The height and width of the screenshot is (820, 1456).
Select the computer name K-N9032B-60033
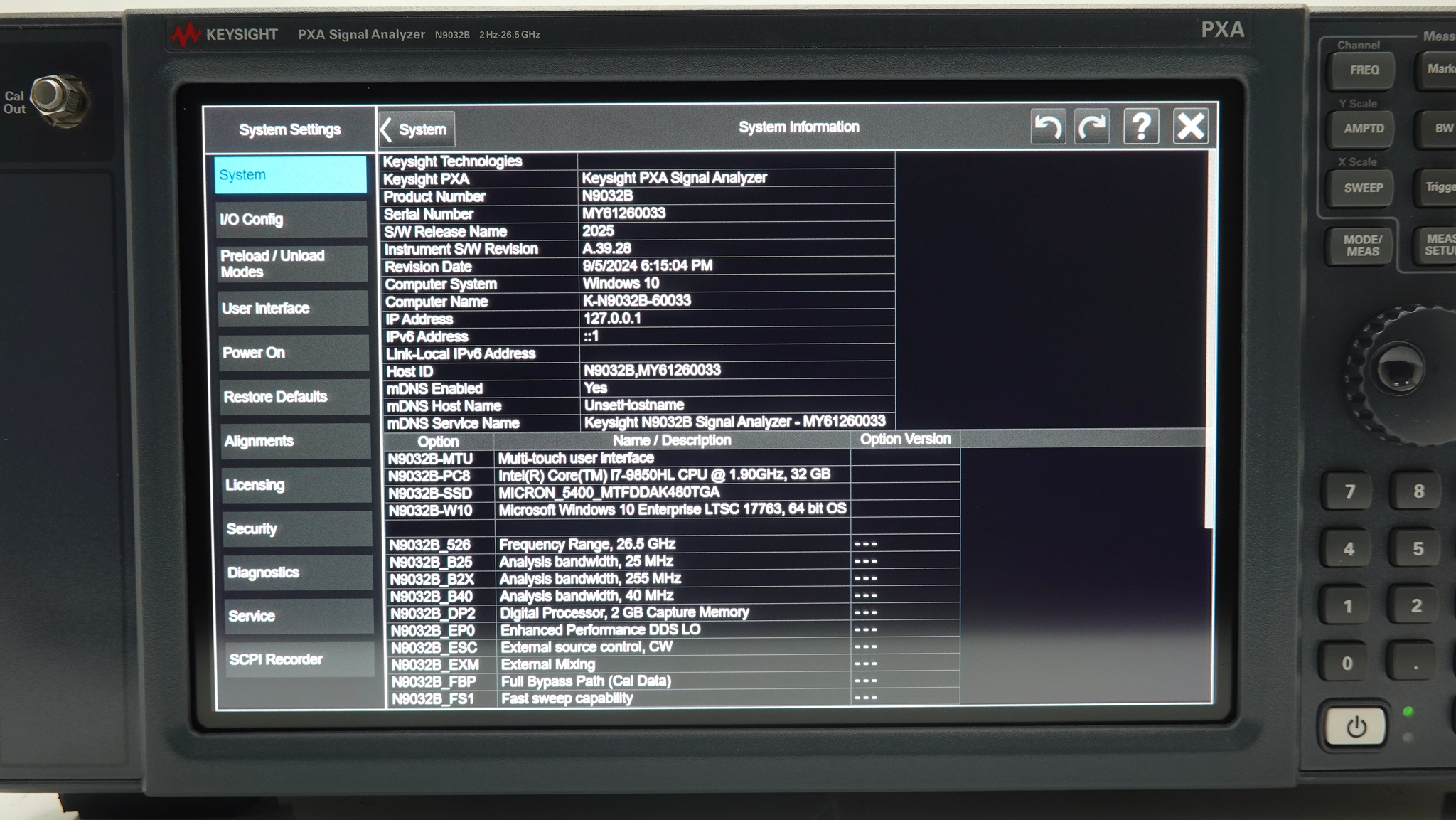coord(637,300)
